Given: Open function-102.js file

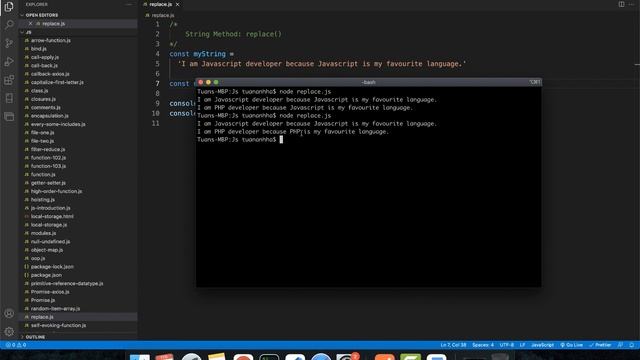Looking at the screenshot, I should [x=48, y=158].
